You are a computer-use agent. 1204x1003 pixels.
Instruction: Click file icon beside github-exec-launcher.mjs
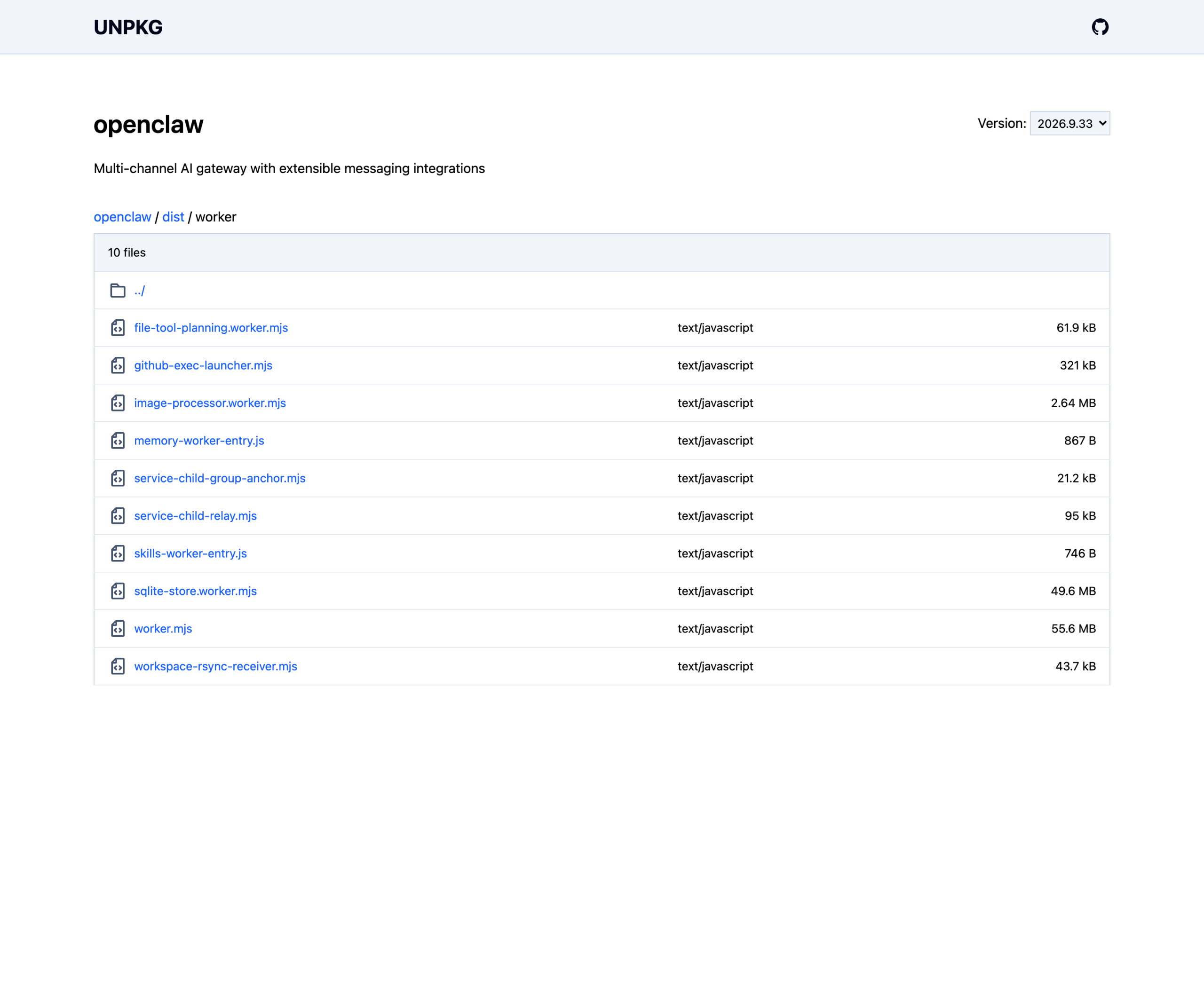click(118, 366)
